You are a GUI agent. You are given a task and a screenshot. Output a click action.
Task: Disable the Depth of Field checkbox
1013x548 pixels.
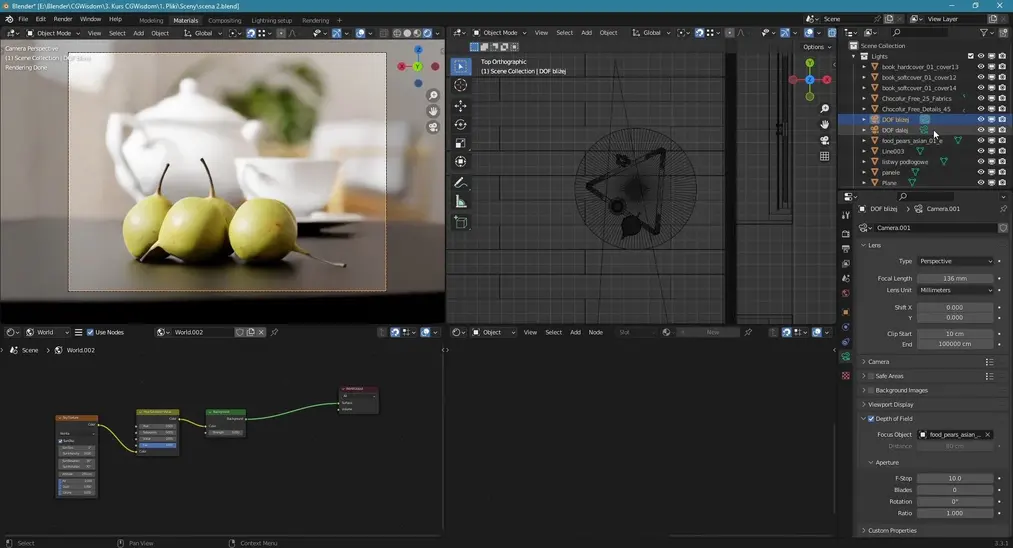(871, 419)
